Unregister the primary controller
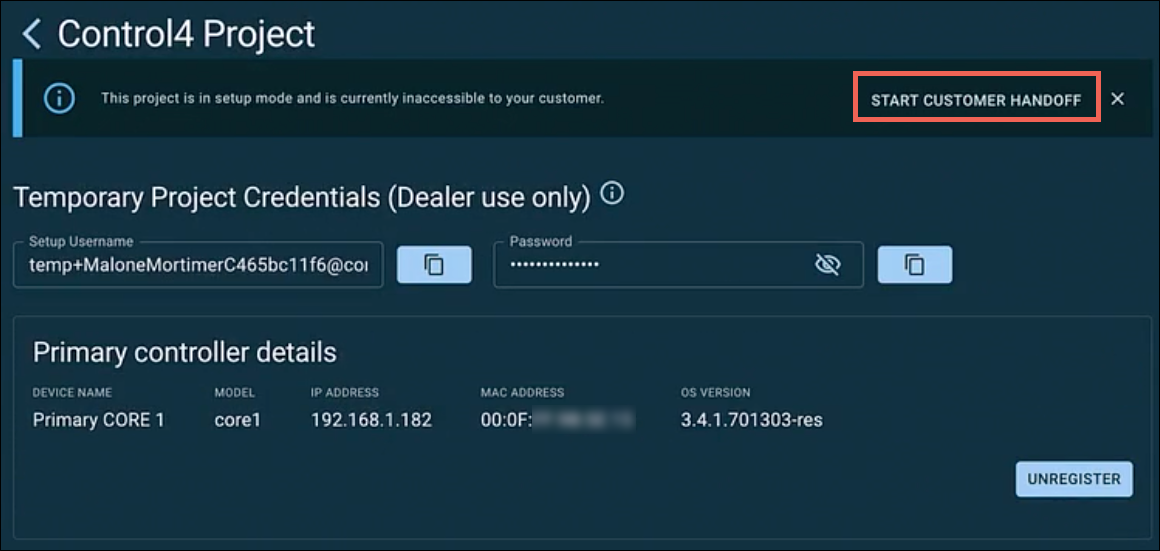1160x551 pixels. tap(1074, 479)
